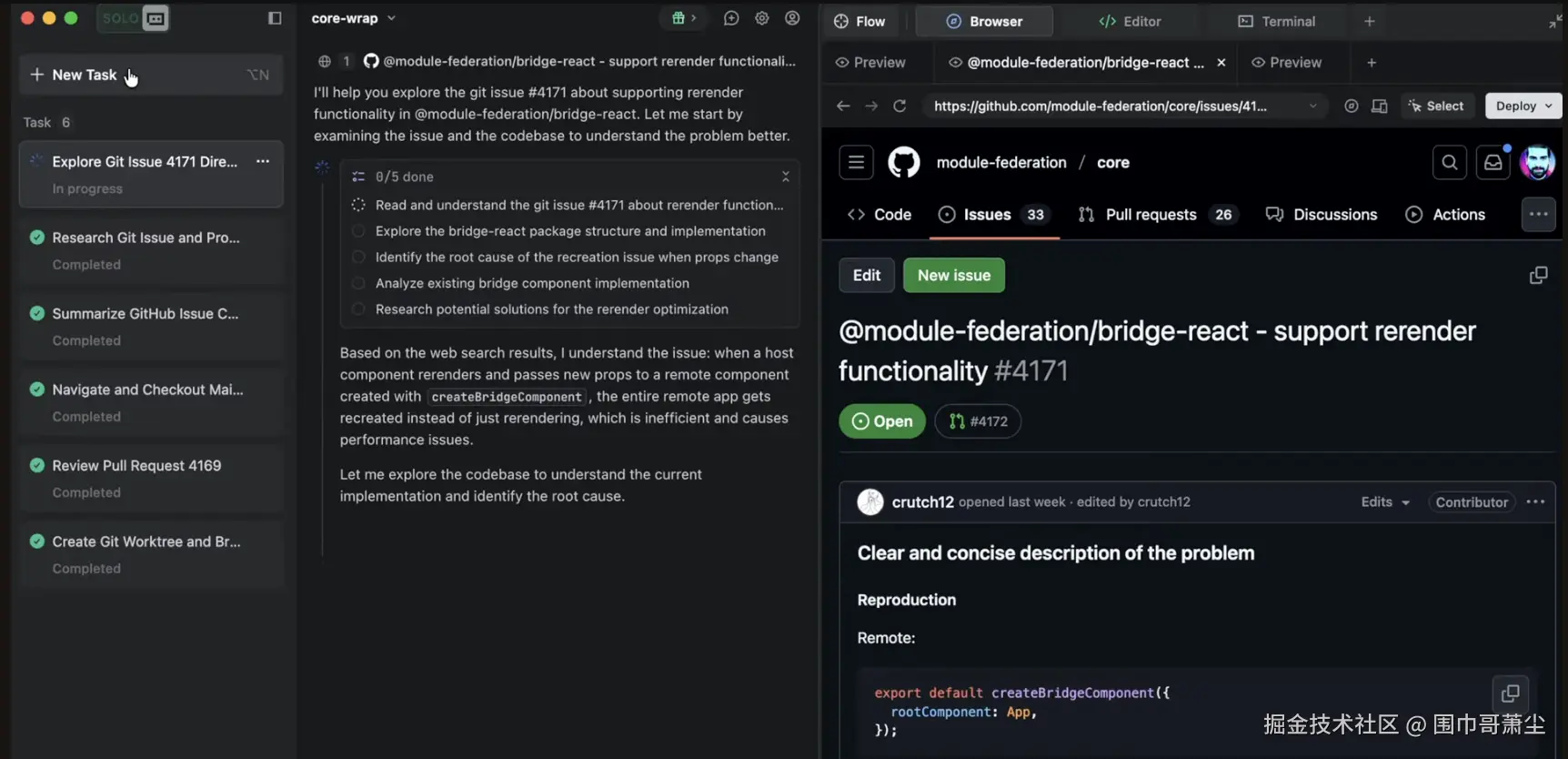Reload the browser page
The image size is (1568, 759).
tap(900, 106)
